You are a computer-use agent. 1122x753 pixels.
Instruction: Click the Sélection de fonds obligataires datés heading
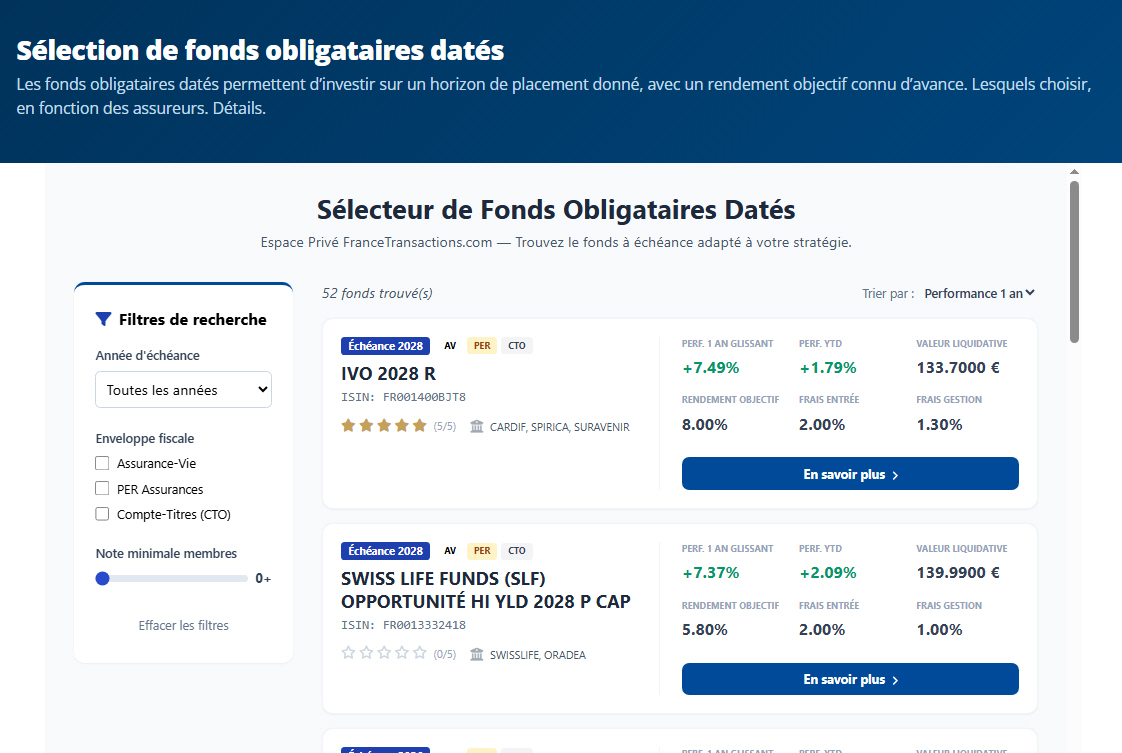[260, 51]
